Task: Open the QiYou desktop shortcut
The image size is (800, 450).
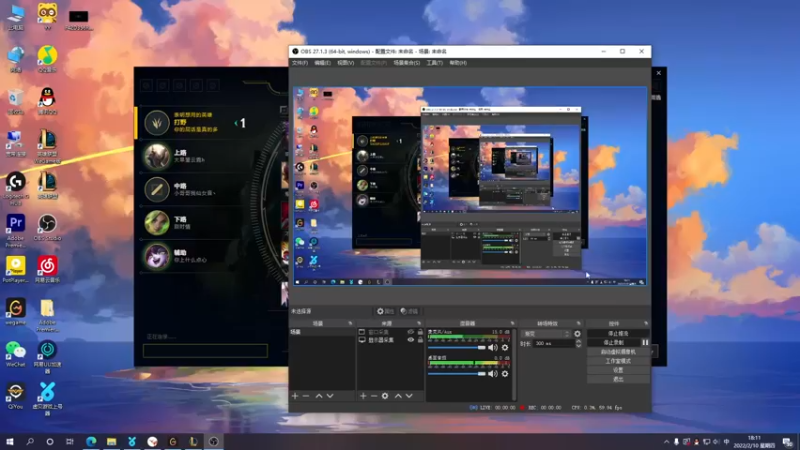Action: coord(15,396)
